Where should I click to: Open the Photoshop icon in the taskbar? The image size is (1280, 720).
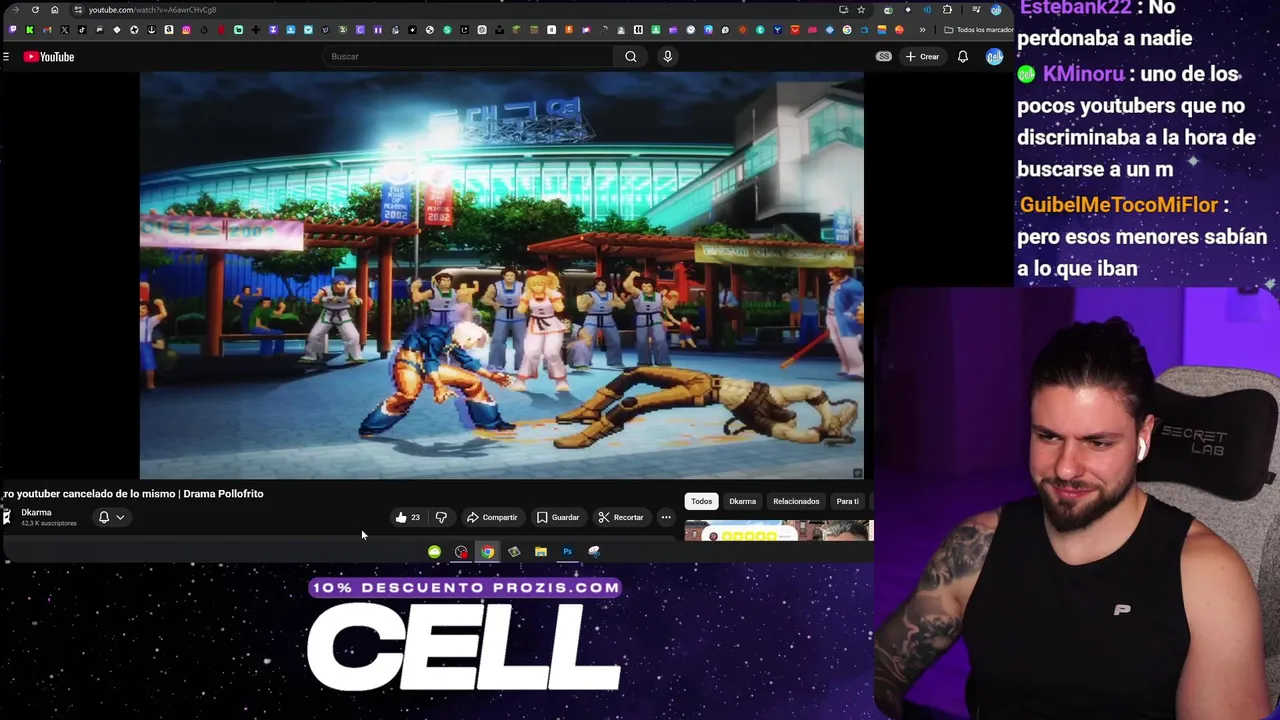pos(567,552)
